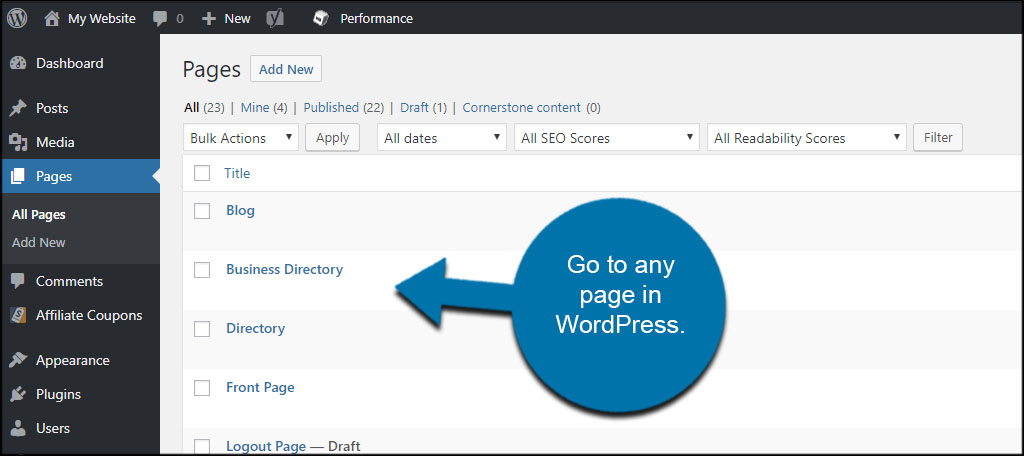Click the Media icon in sidebar
Screen dimensions: 1024x456
click(18, 142)
